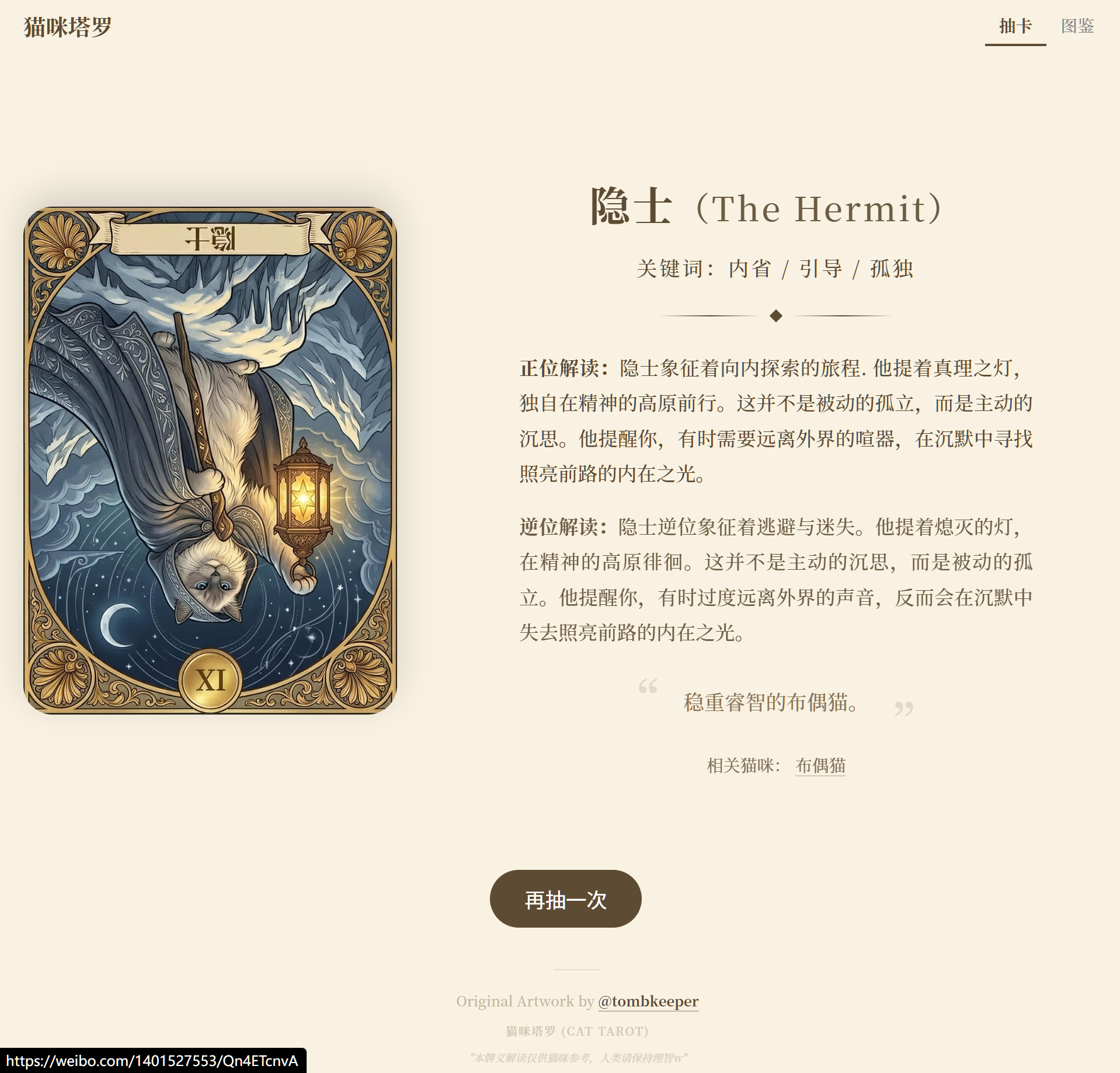The width and height of the screenshot is (1120, 1073).
Task: Click the 再抽一次 button
Action: pos(565,898)
